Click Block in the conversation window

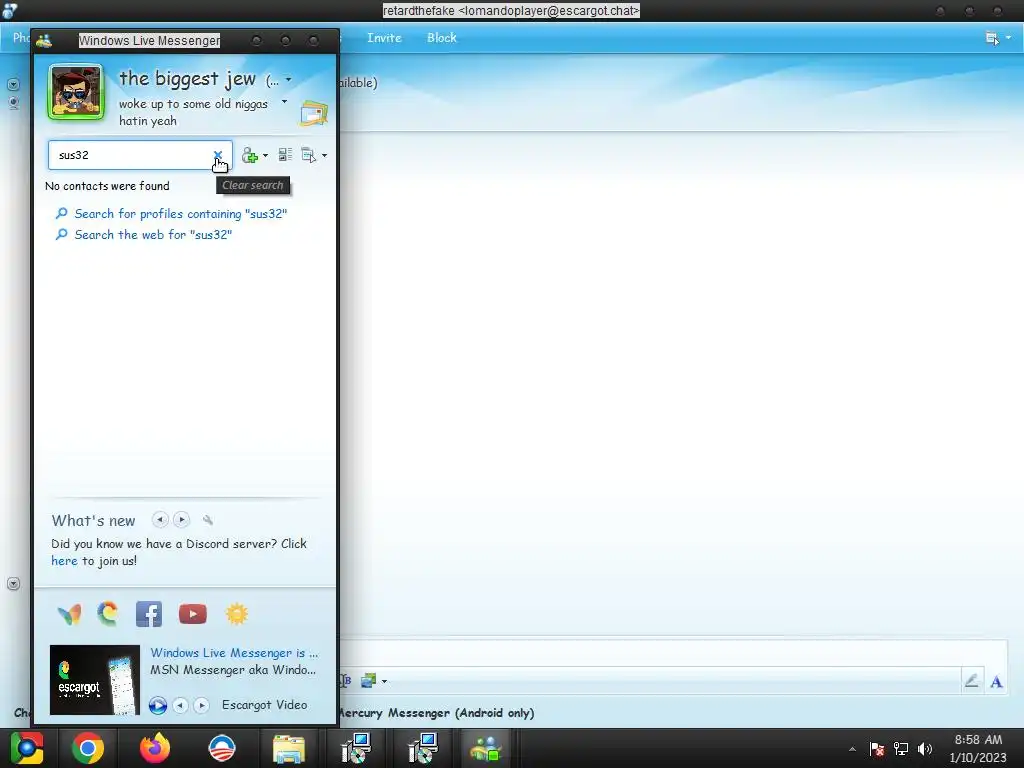(x=442, y=38)
